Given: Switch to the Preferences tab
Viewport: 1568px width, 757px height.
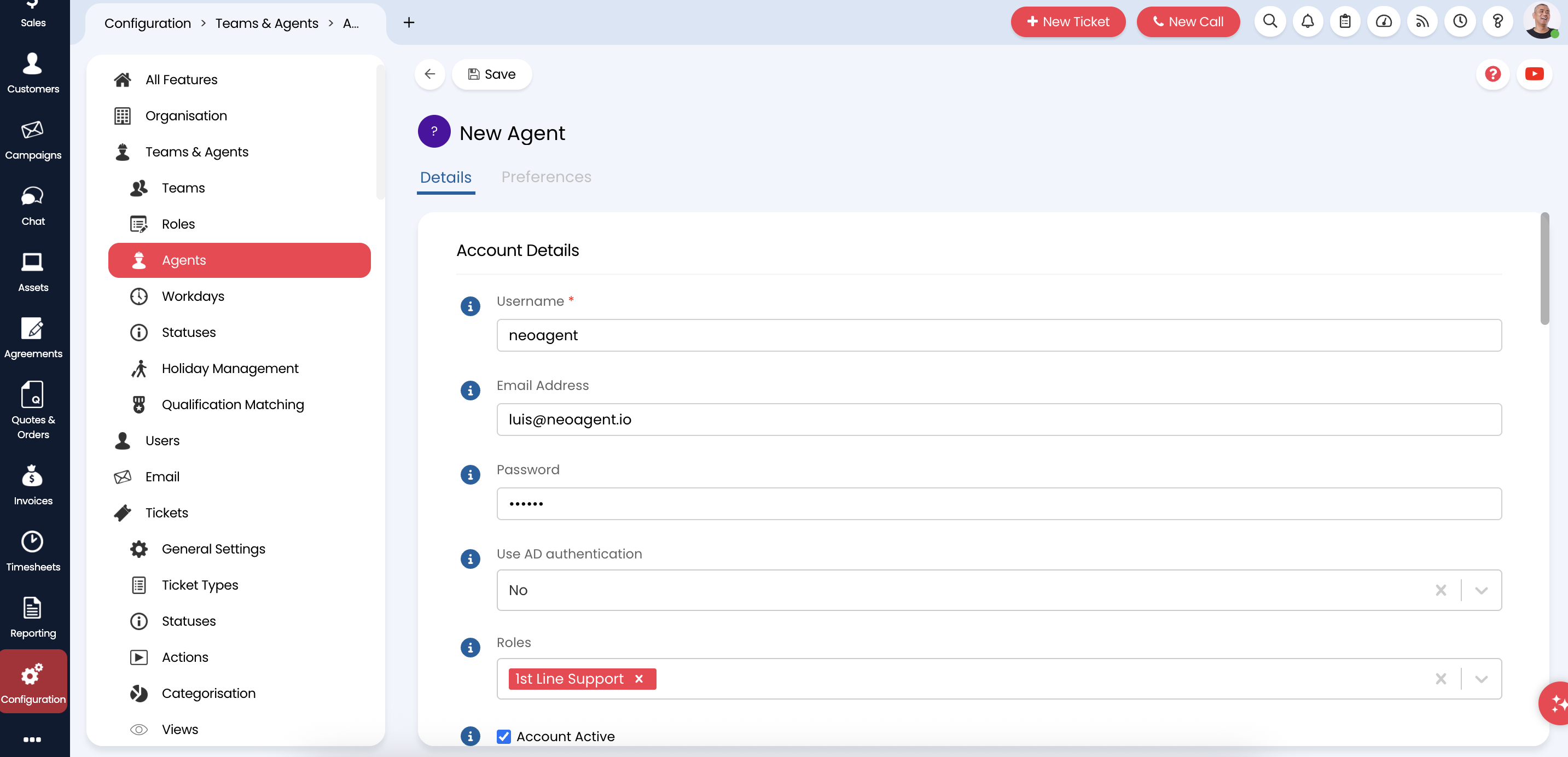Looking at the screenshot, I should [x=546, y=177].
